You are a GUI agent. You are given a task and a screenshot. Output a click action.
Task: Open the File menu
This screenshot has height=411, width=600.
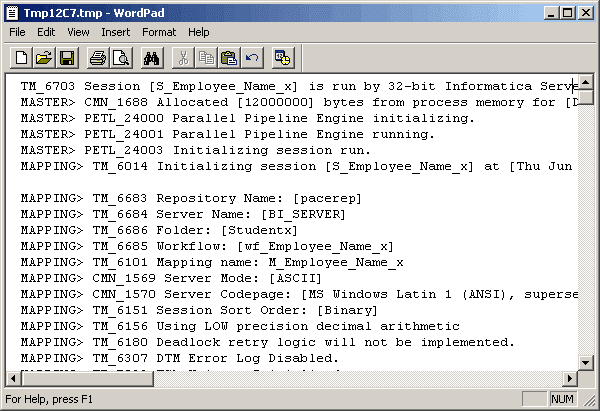pyautogui.click(x=17, y=32)
